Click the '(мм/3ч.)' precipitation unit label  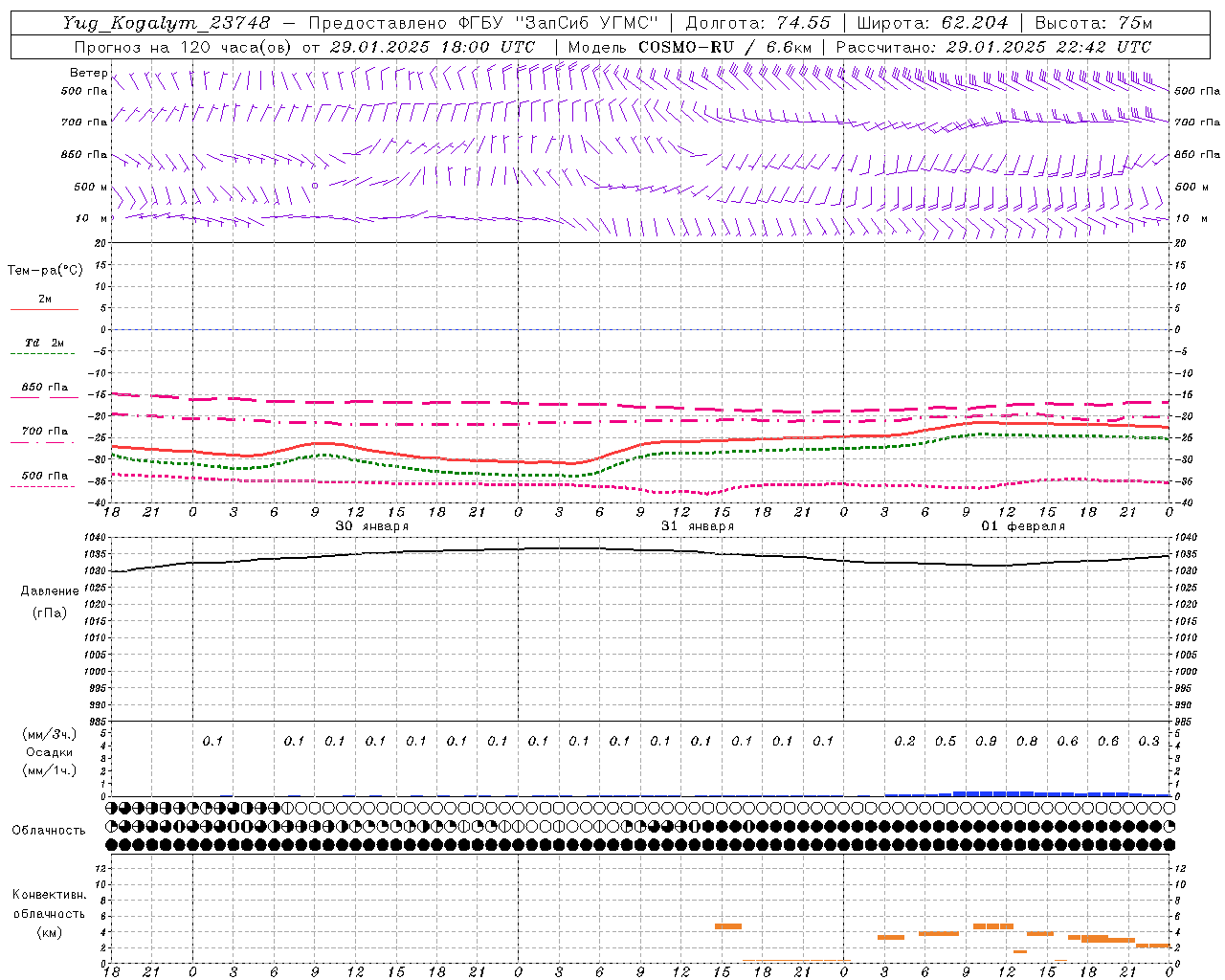pyautogui.click(x=49, y=734)
